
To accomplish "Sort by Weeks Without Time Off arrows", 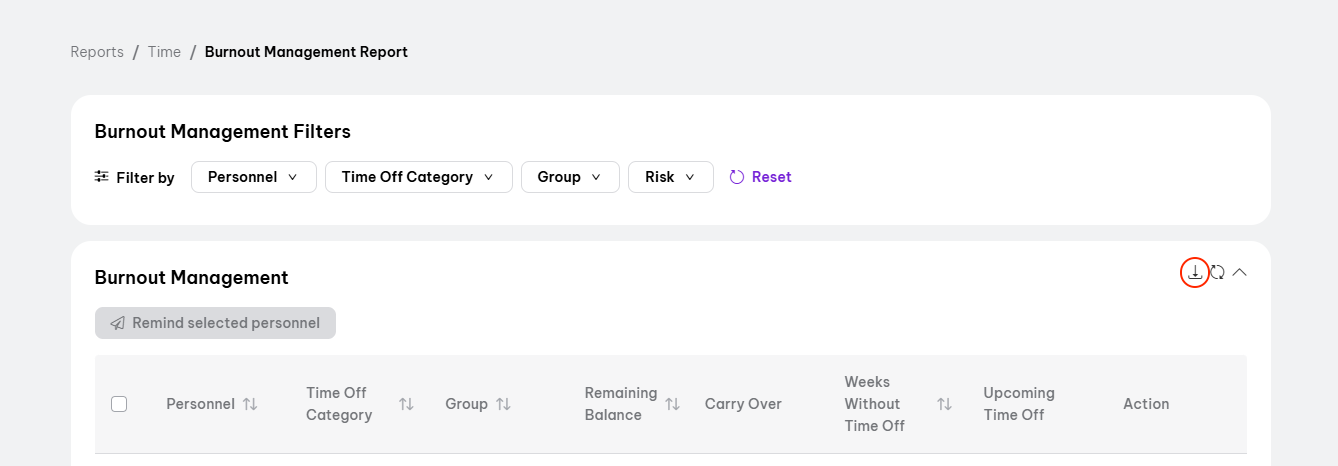I will (944, 404).
